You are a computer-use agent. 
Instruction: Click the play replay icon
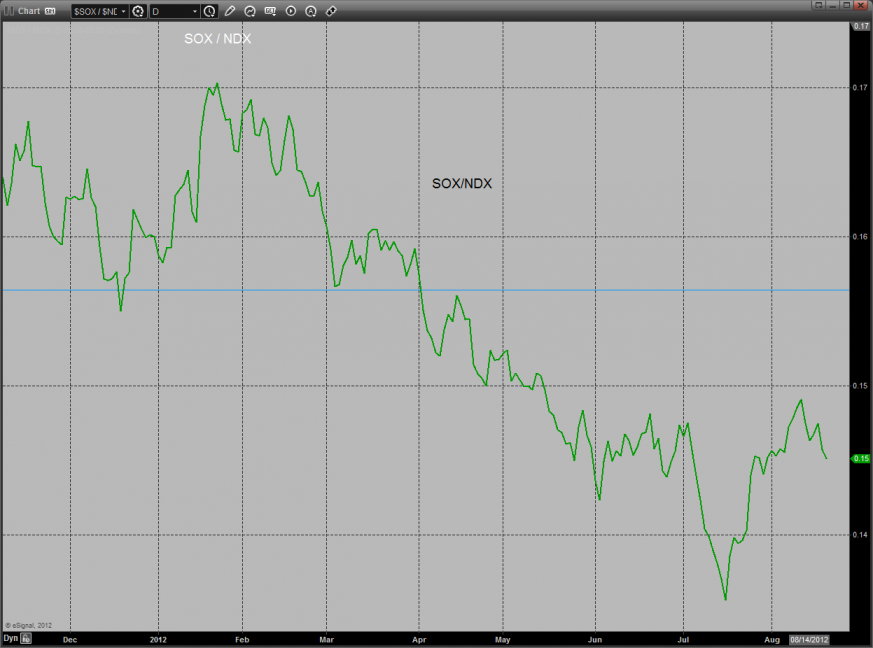pyautogui.click(x=291, y=11)
